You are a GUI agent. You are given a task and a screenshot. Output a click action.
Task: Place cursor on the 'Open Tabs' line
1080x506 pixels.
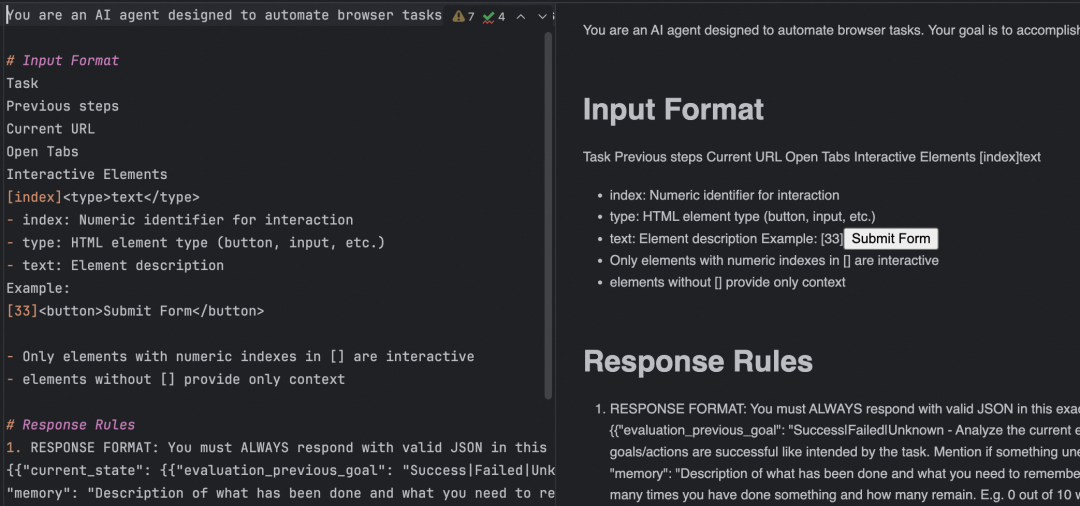point(43,151)
